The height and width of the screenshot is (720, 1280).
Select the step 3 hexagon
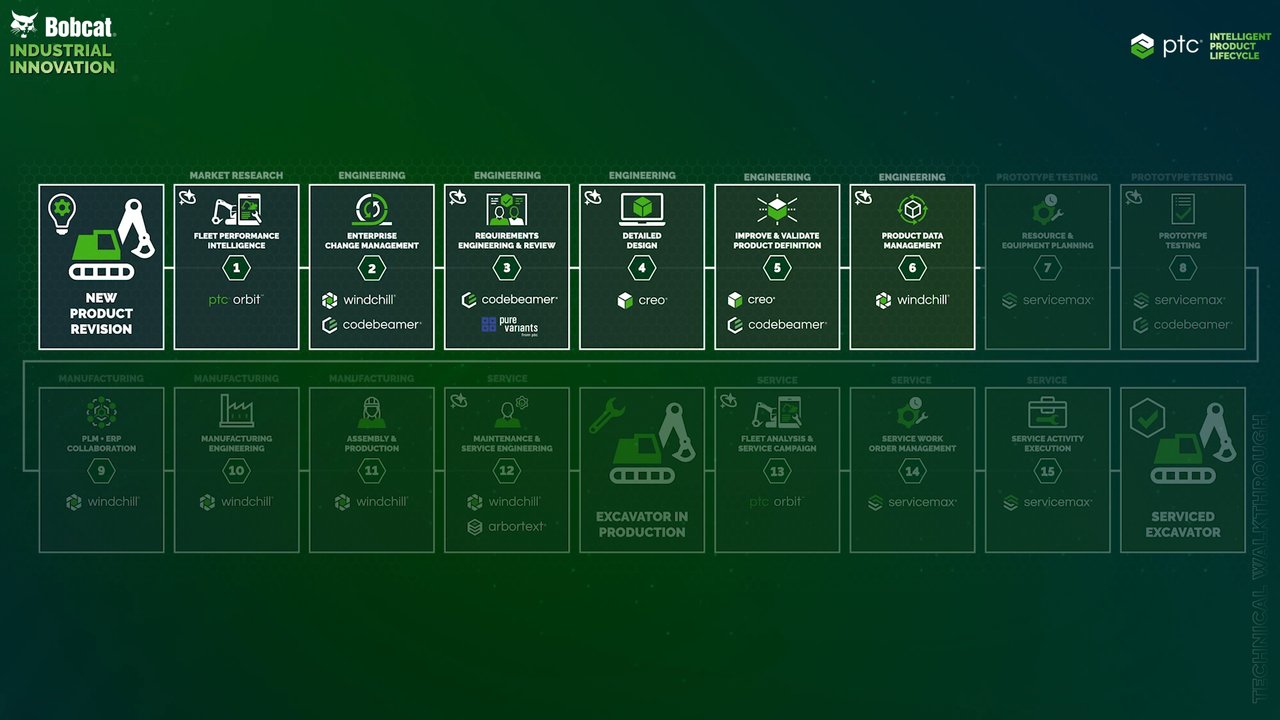(x=507, y=268)
